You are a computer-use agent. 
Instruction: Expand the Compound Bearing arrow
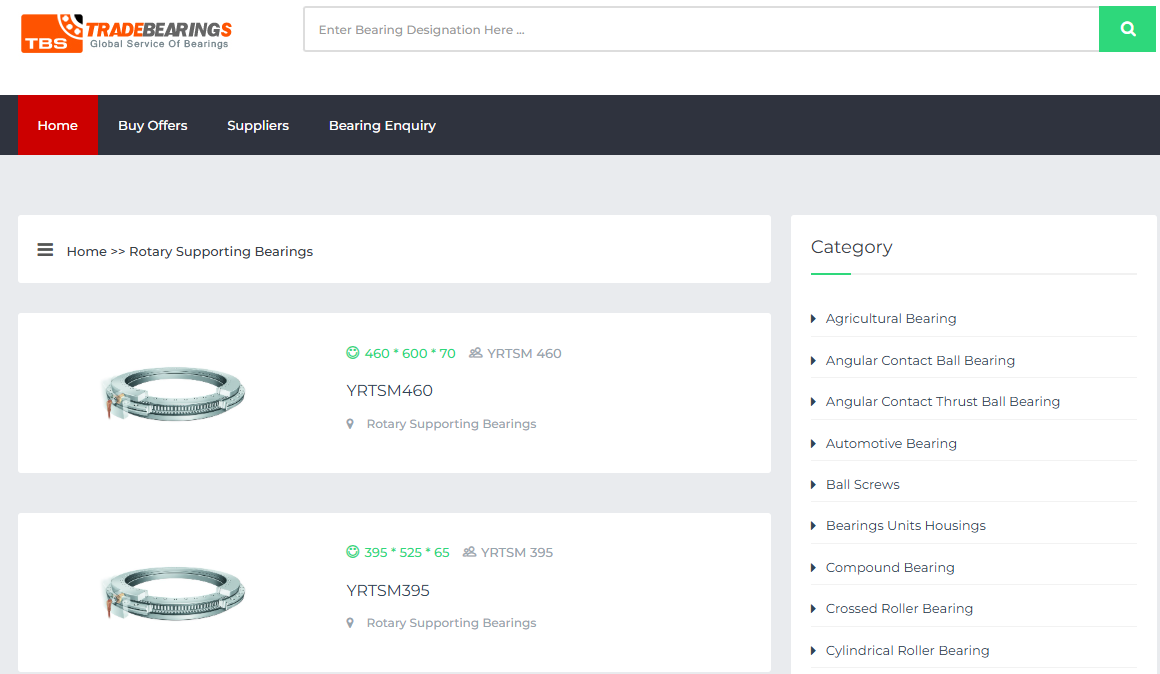pyautogui.click(x=813, y=567)
